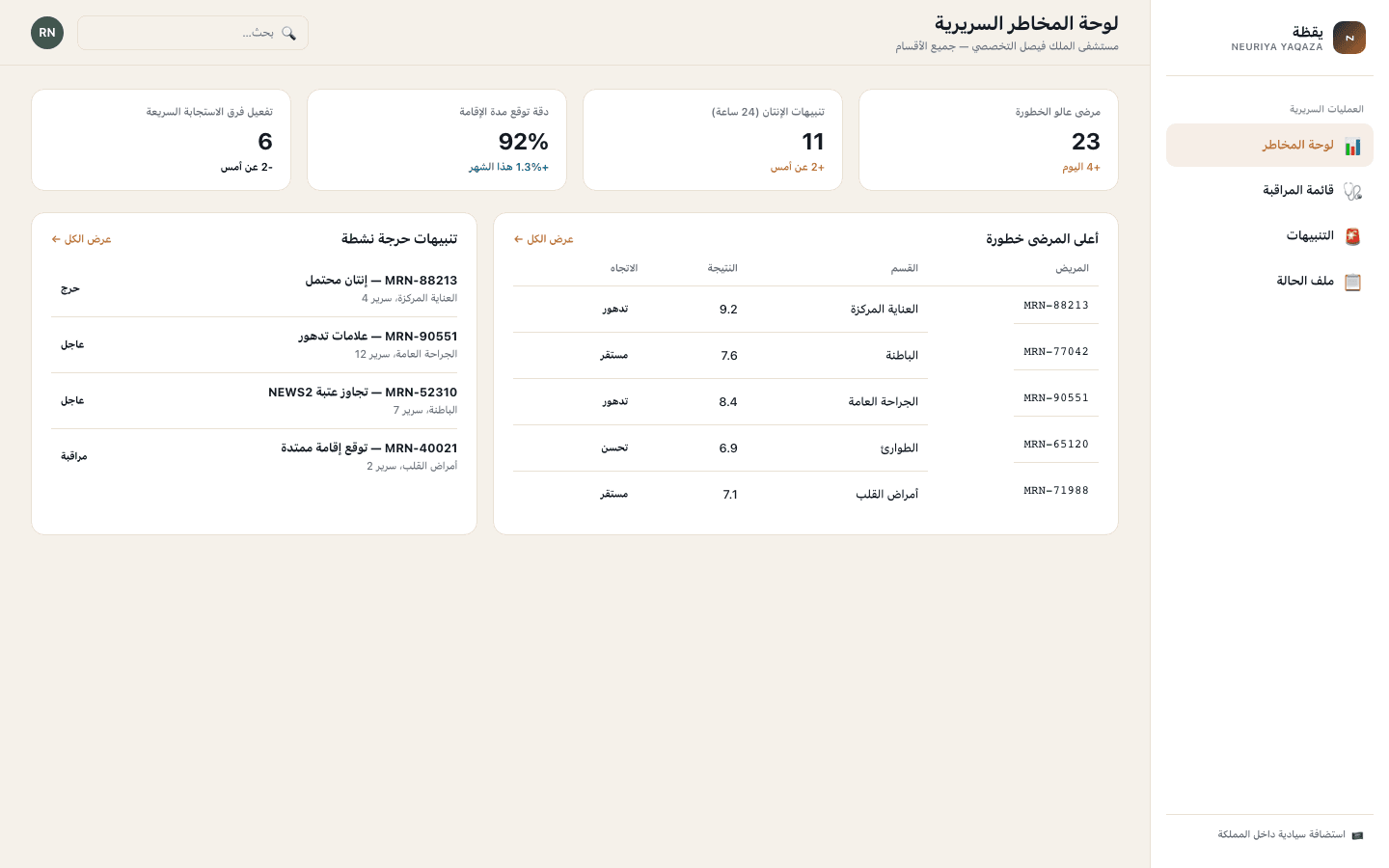Select لوحة المخاطر menu item
The image size is (1389, 868).
1269,146
